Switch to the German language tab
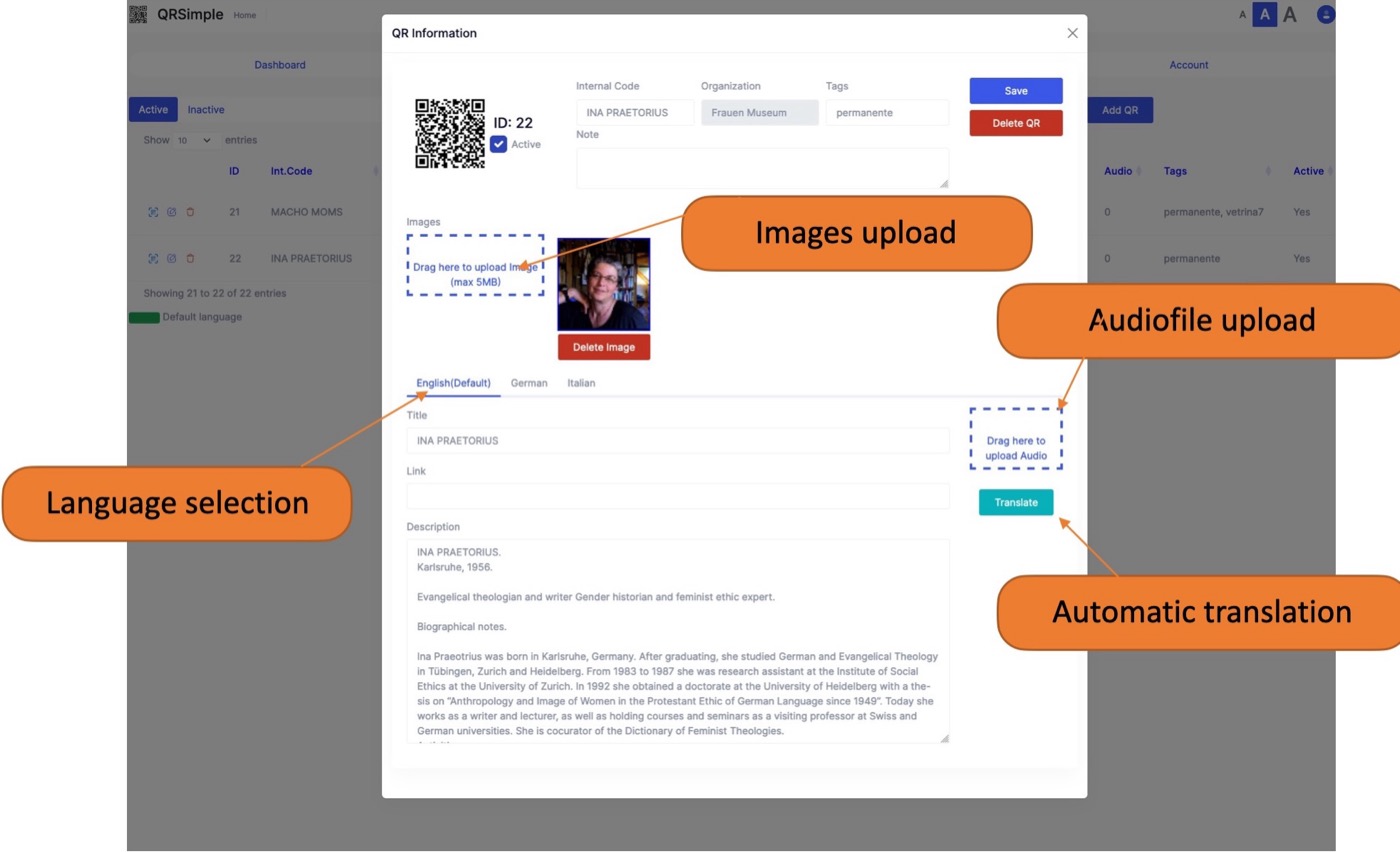1400x852 pixels. tap(529, 383)
